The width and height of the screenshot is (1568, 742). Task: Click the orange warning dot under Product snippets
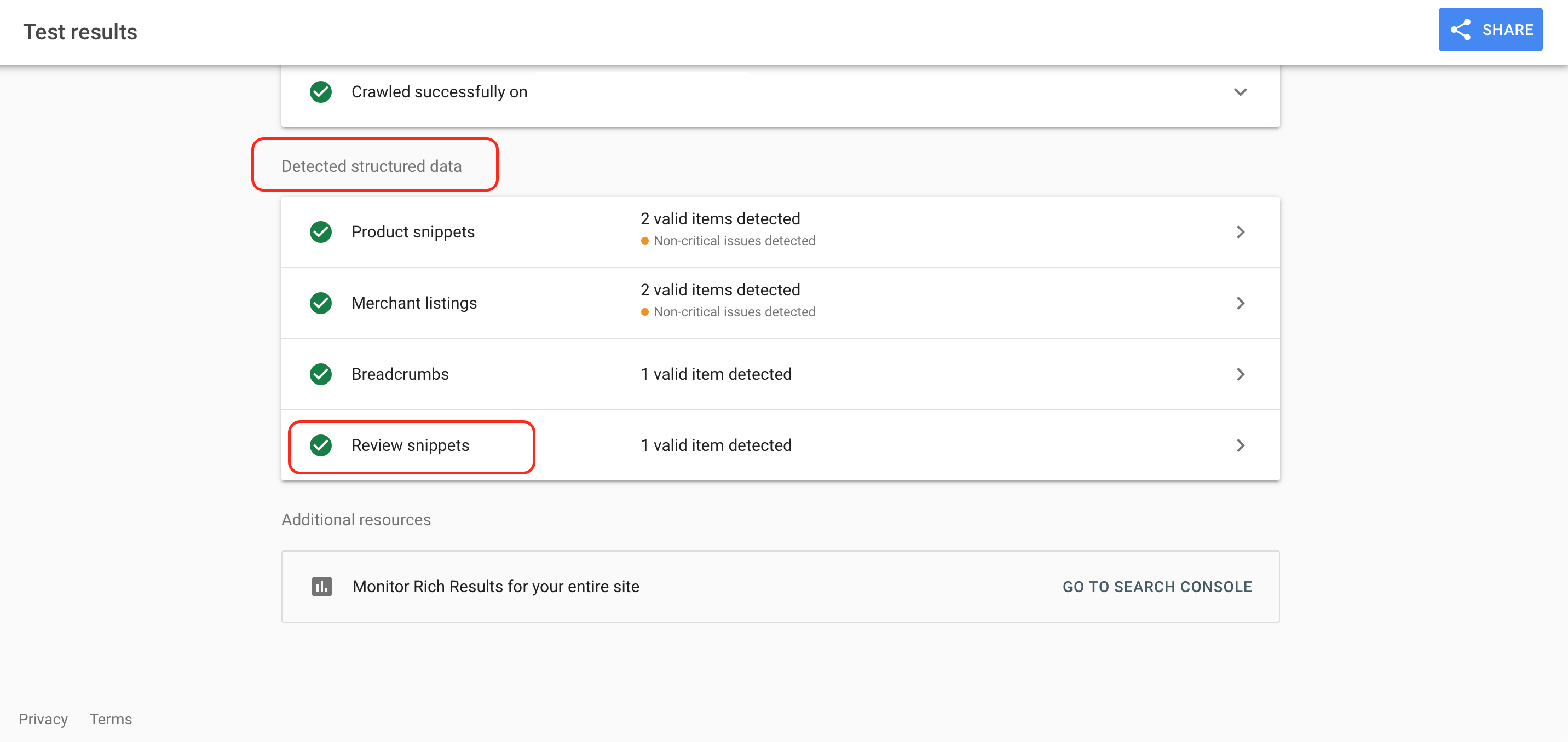tap(644, 241)
